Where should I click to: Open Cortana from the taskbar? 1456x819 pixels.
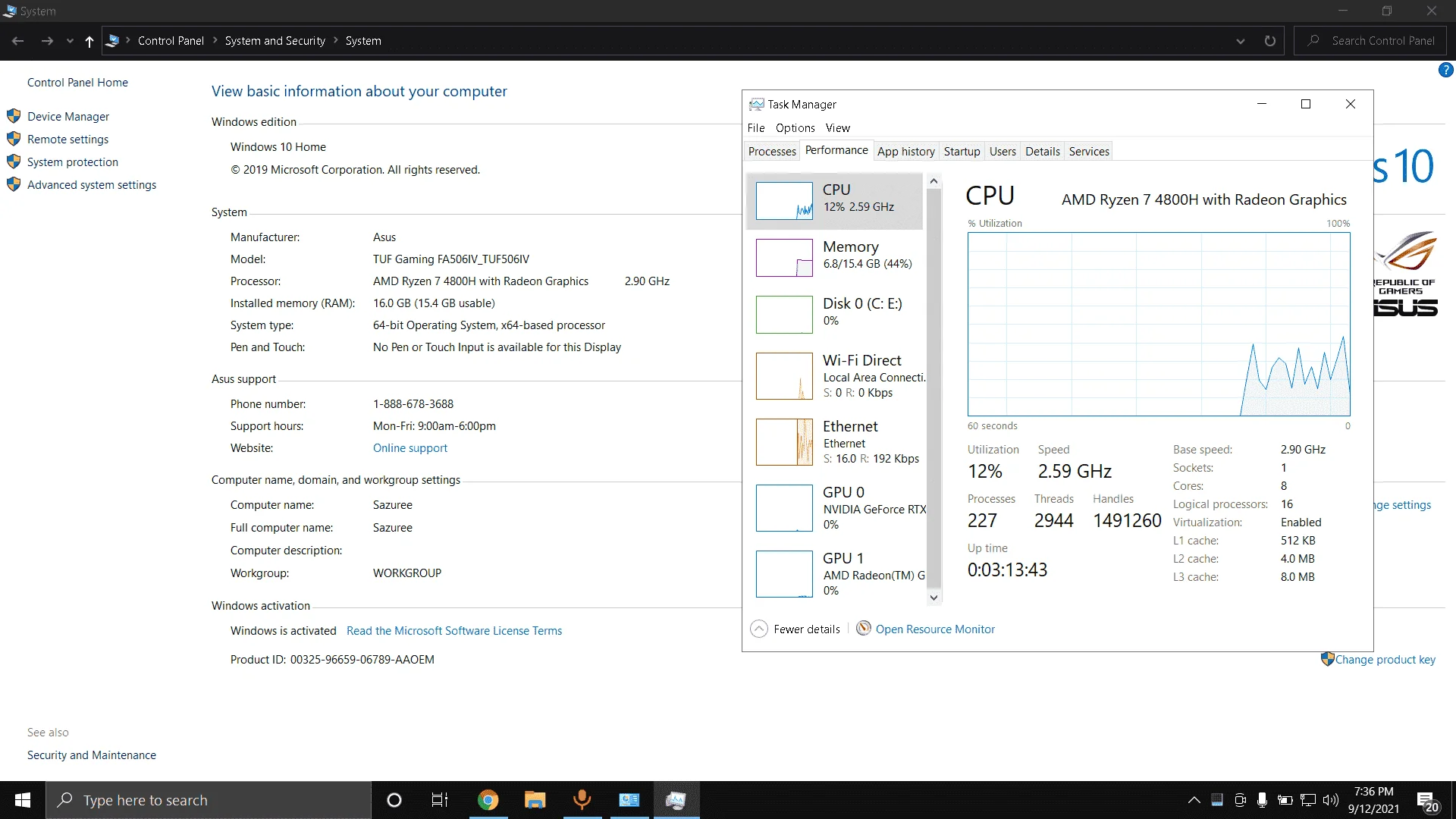394,800
